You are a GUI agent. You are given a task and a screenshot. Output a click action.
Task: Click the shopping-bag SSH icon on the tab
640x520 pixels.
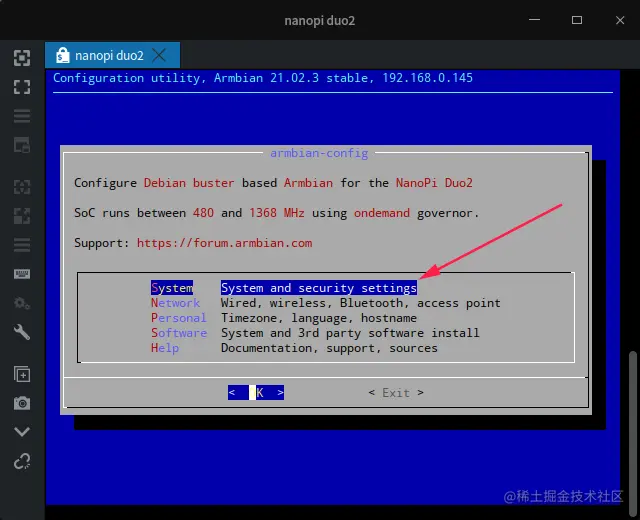click(x=62, y=55)
